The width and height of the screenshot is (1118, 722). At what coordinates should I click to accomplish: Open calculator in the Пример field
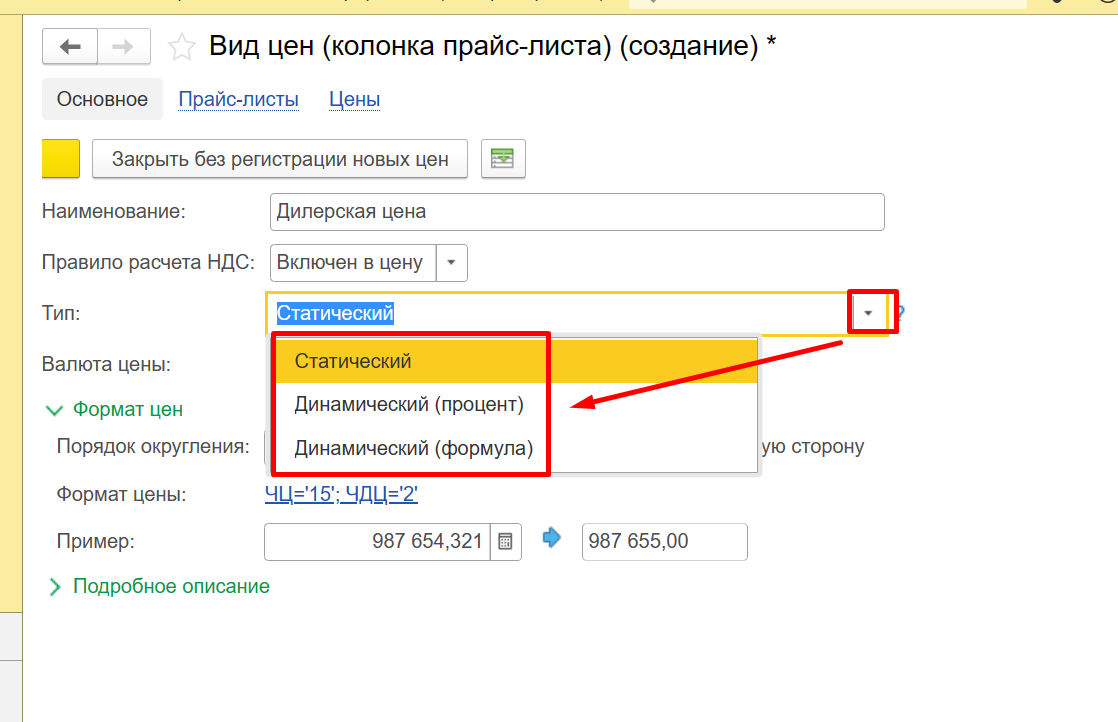click(x=505, y=541)
